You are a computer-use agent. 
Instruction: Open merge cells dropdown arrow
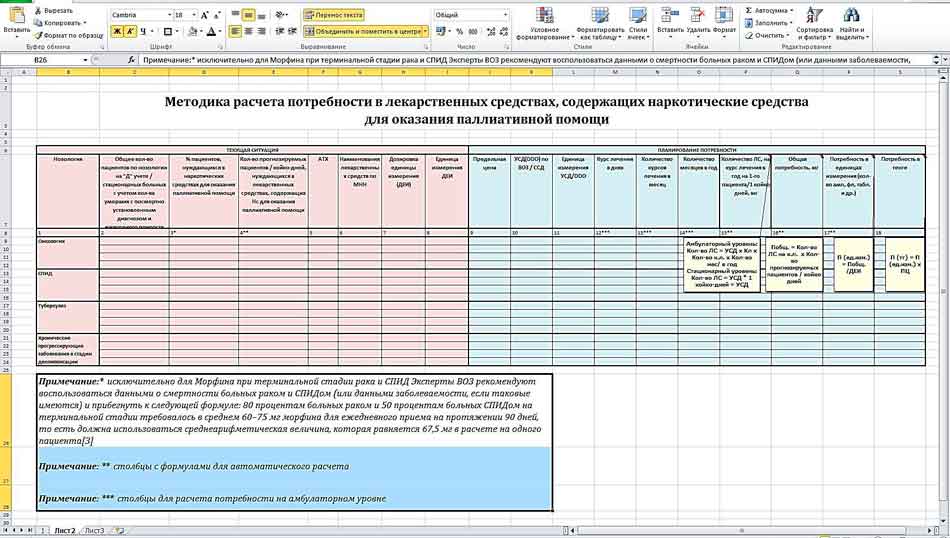point(425,31)
